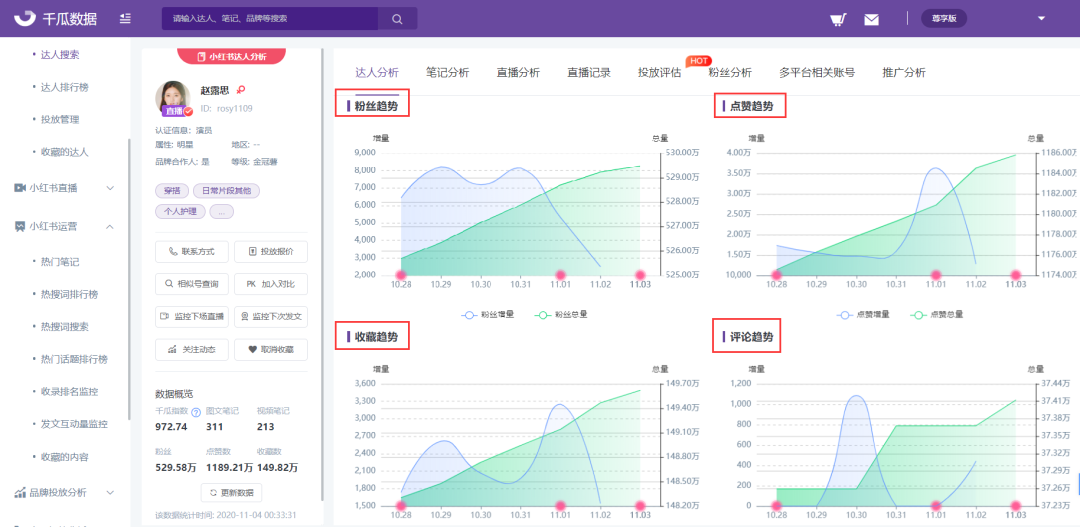Open 达人排行榜 in the sidebar
Image resolution: width=1080 pixels, height=527 pixels.
coord(65,87)
